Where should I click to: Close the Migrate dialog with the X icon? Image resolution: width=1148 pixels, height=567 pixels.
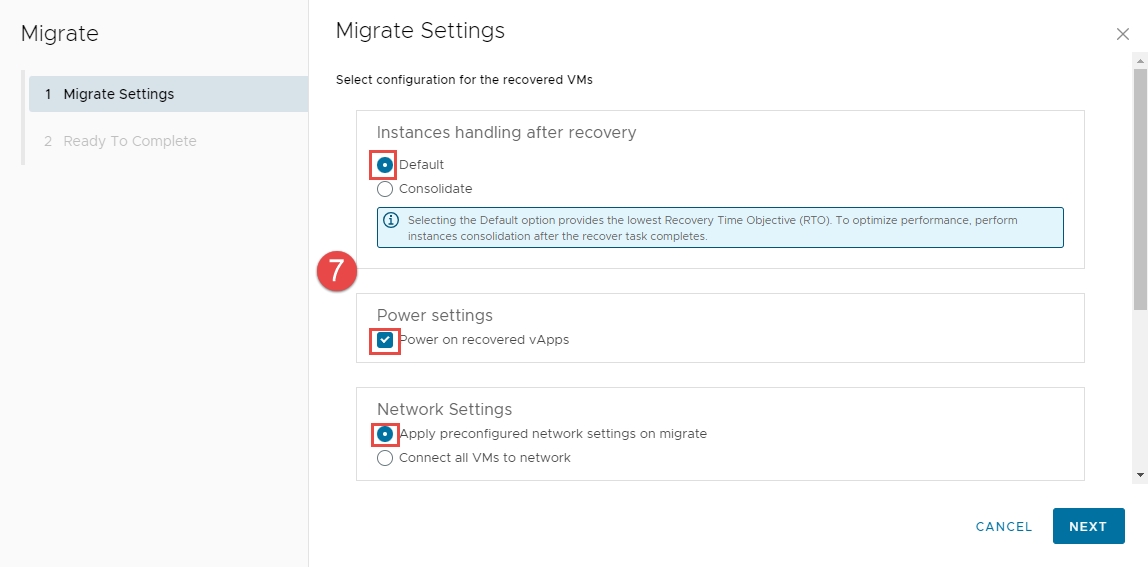(x=1122, y=34)
